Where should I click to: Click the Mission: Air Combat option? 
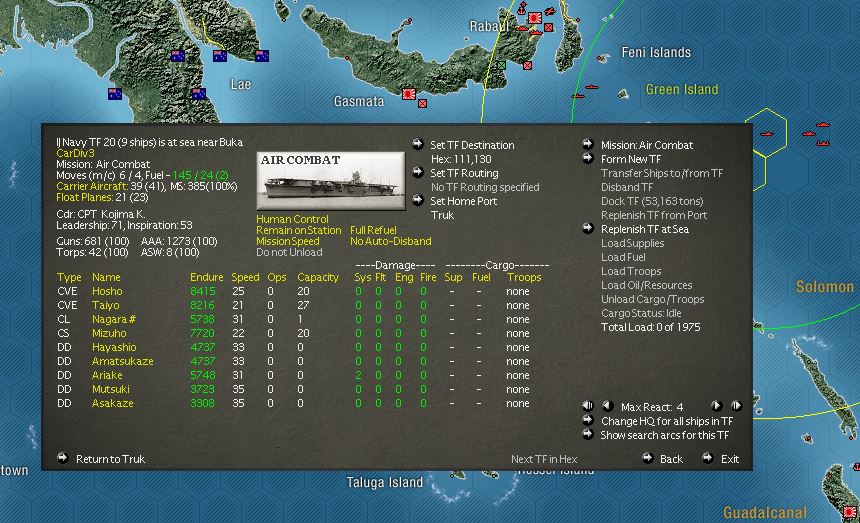tap(647, 145)
